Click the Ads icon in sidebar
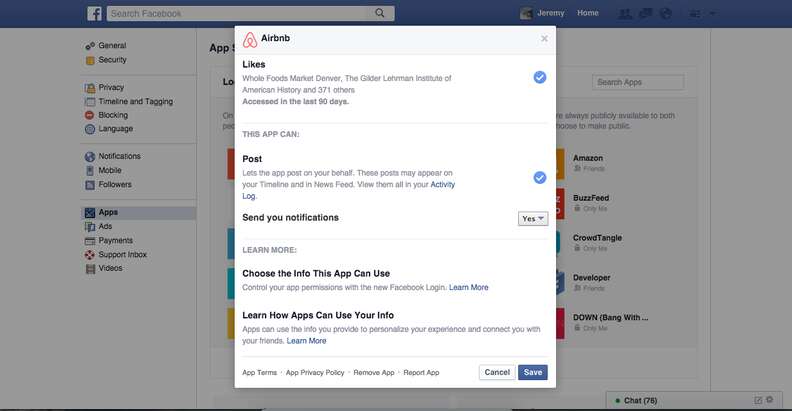Viewport: 792px width, 411px height. 90,227
